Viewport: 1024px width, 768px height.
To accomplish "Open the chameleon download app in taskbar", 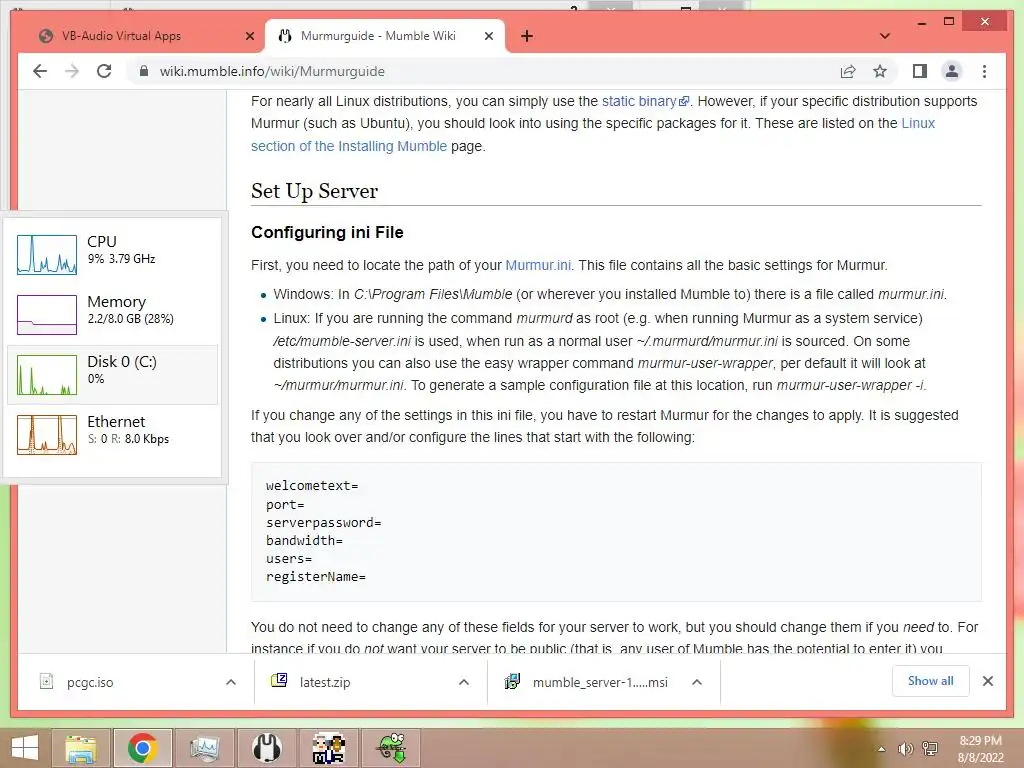I will click(x=391, y=748).
